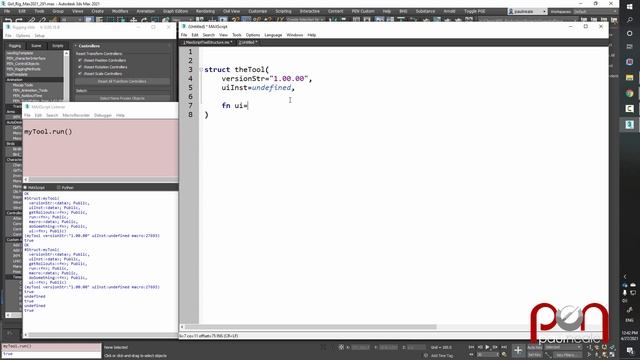Open Windows Start button
This screenshot has width=640, height=360.
629,7
